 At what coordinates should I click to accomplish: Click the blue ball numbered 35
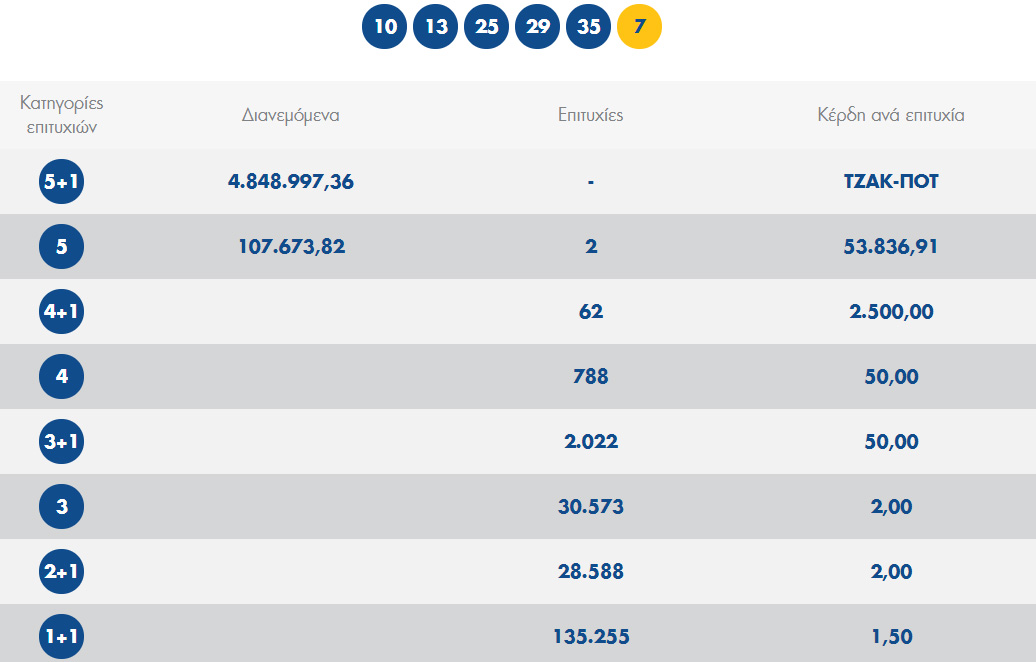tap(589, 27)
